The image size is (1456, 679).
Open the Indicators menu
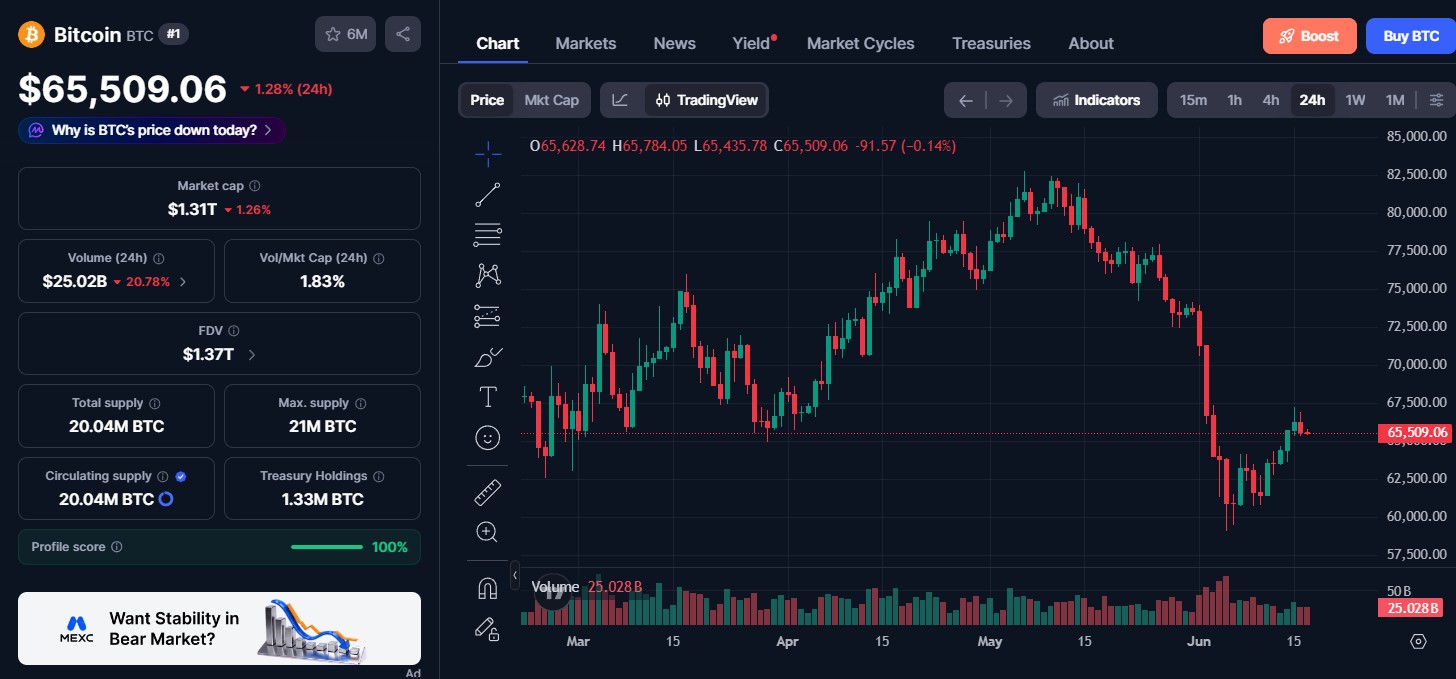[x=1097, y=100]
